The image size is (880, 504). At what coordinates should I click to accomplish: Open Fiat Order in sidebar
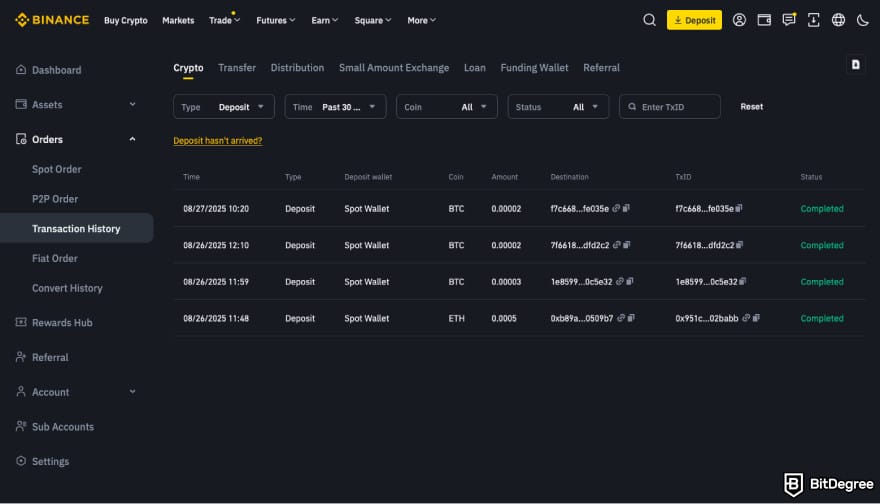pyautogui.click(x=54, y=258)
